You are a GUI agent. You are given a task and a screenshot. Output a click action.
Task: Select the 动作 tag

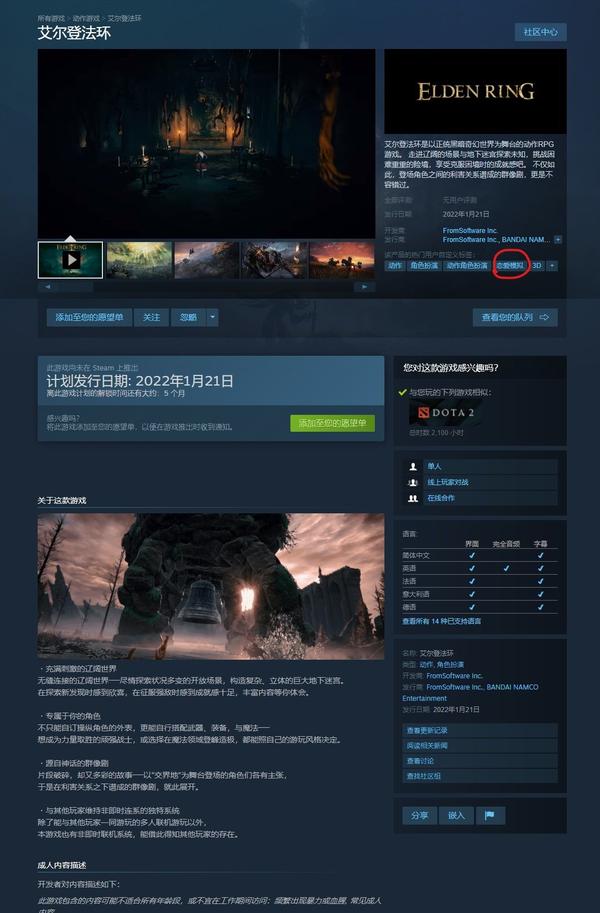pyautogui.click(x=395, y=266)
